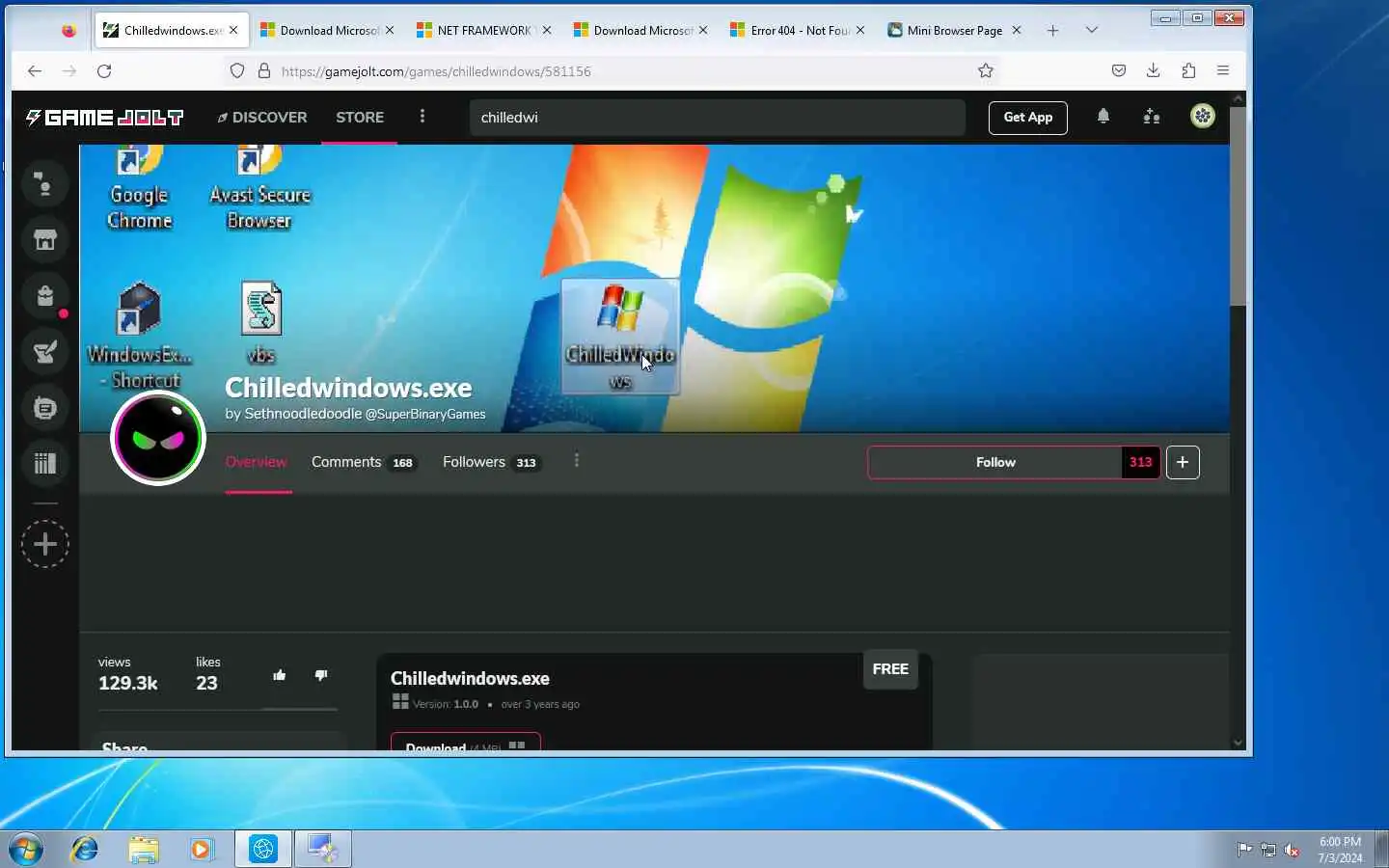Open Windows Media Player taskbar icon
Viewport: 1389px width, 868px height.
click(x=201, y=850)
